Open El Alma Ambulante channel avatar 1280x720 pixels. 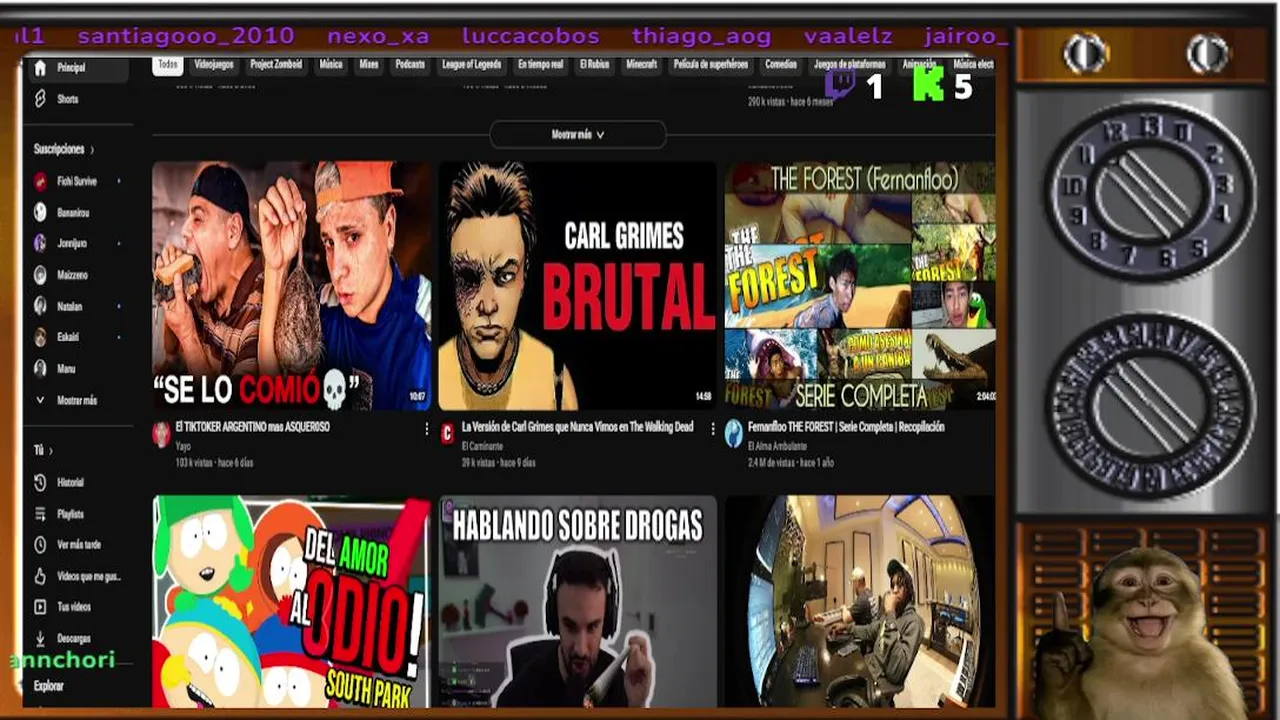(734, 433)
